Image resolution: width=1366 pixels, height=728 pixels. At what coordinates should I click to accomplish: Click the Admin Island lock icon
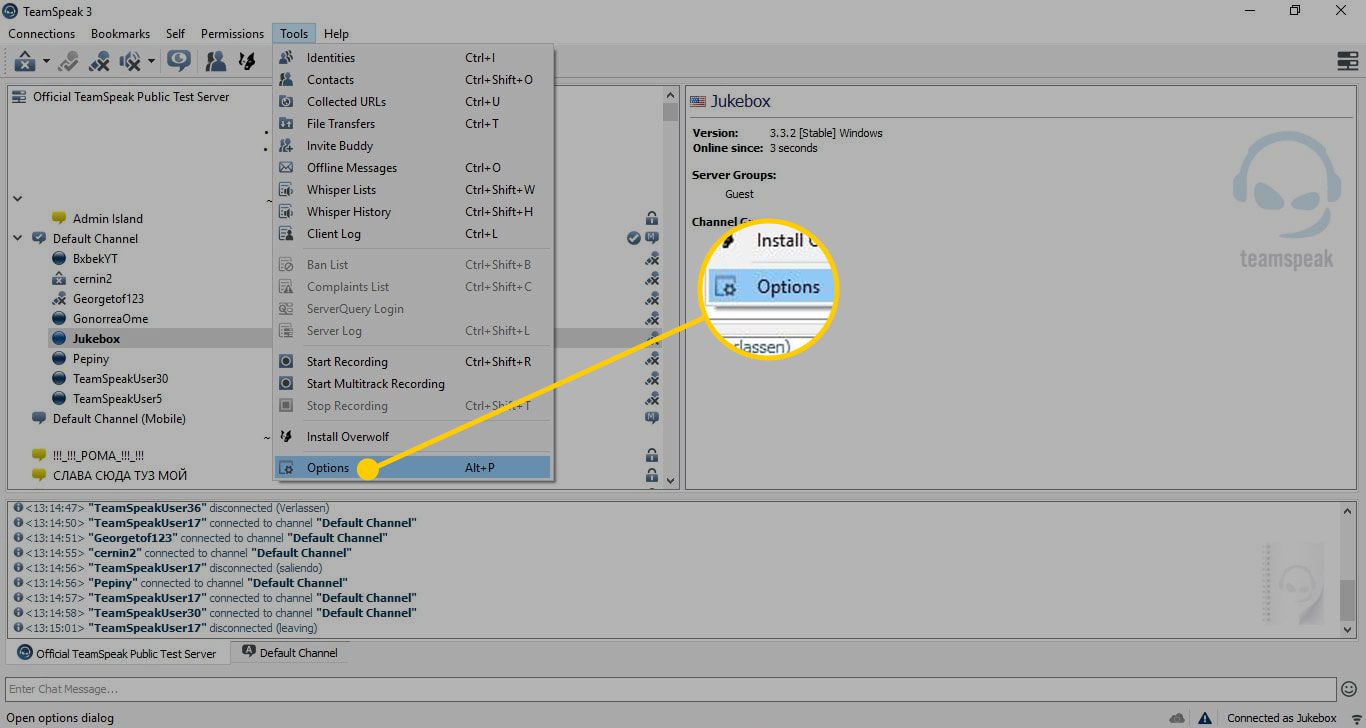tap(651, 219)
